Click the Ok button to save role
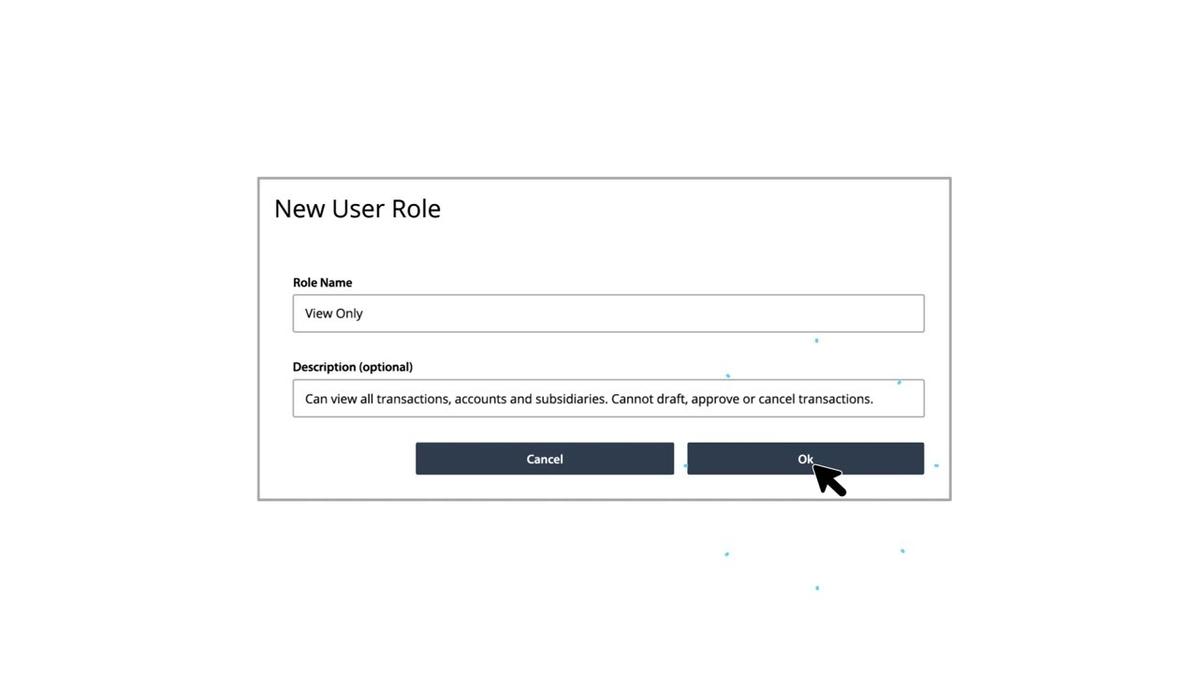 tap(805, 458)
